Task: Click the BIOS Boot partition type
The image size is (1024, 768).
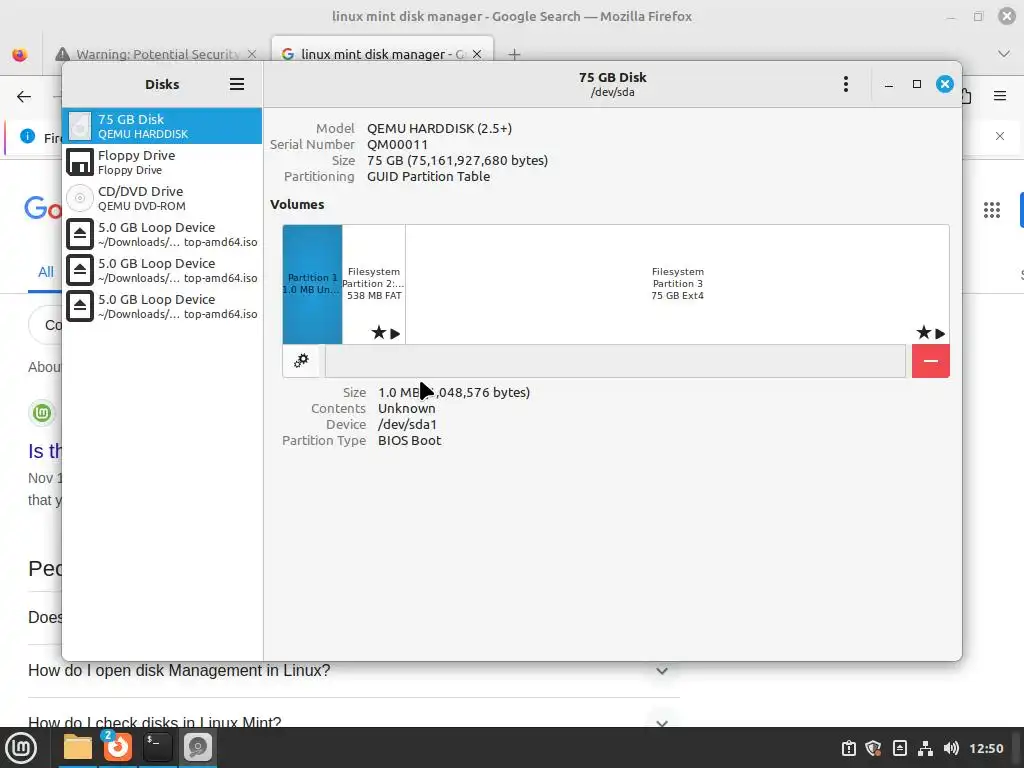Action: [409, 441]
